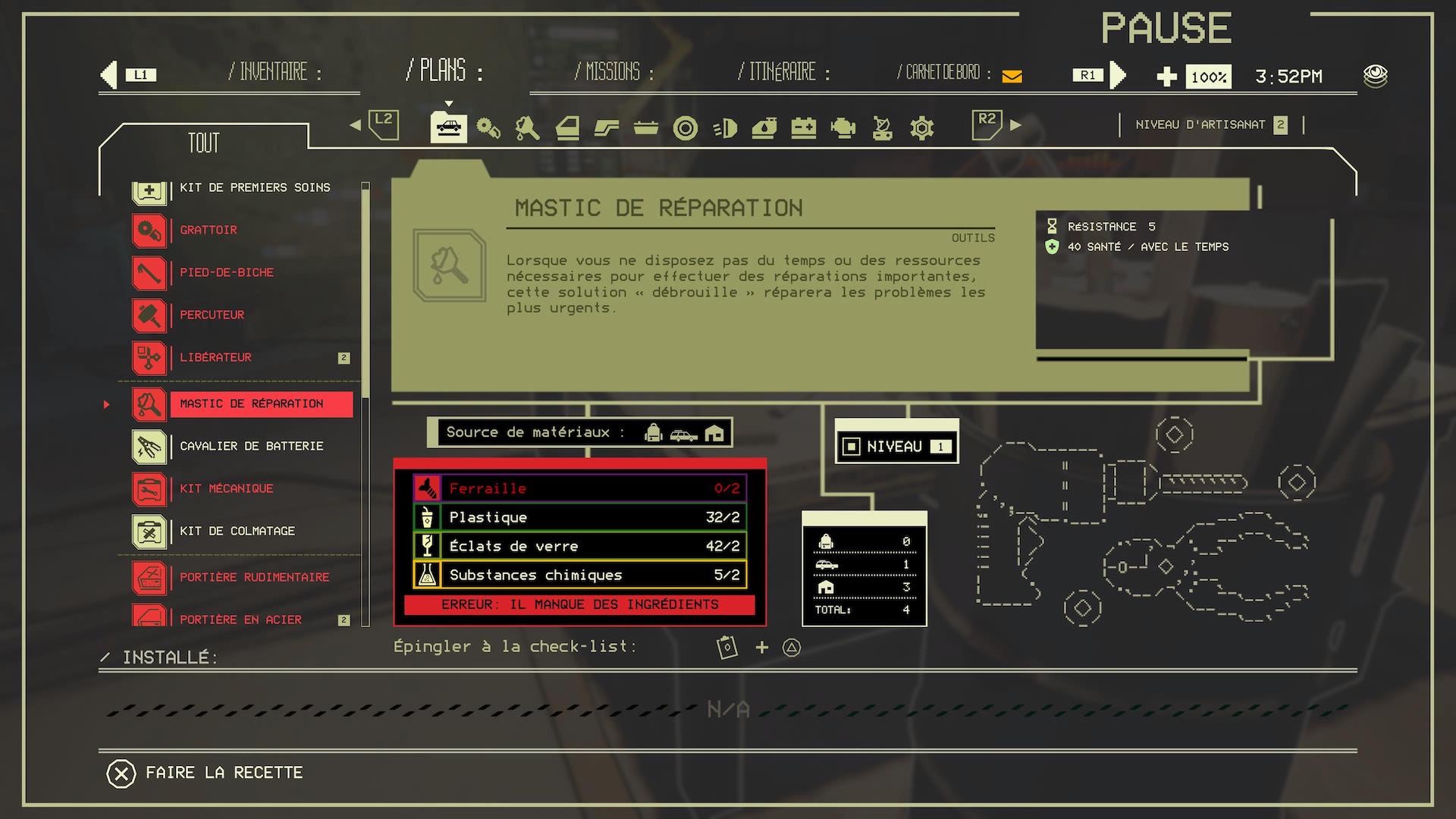This screenshot has width=1456, height=819.
Task: Open the battery category icon
Action: [803, 128]
